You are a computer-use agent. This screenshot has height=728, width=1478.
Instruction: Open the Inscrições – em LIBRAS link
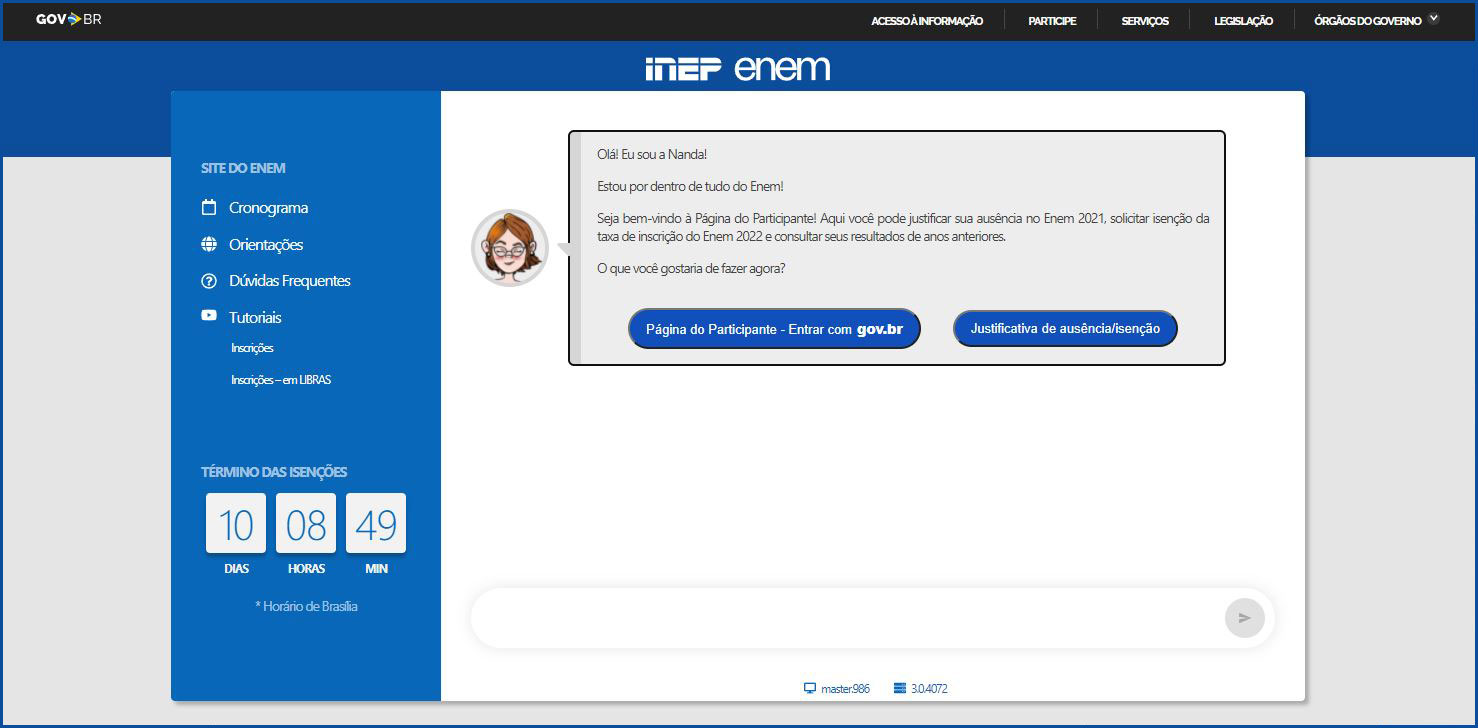point(281,380)
